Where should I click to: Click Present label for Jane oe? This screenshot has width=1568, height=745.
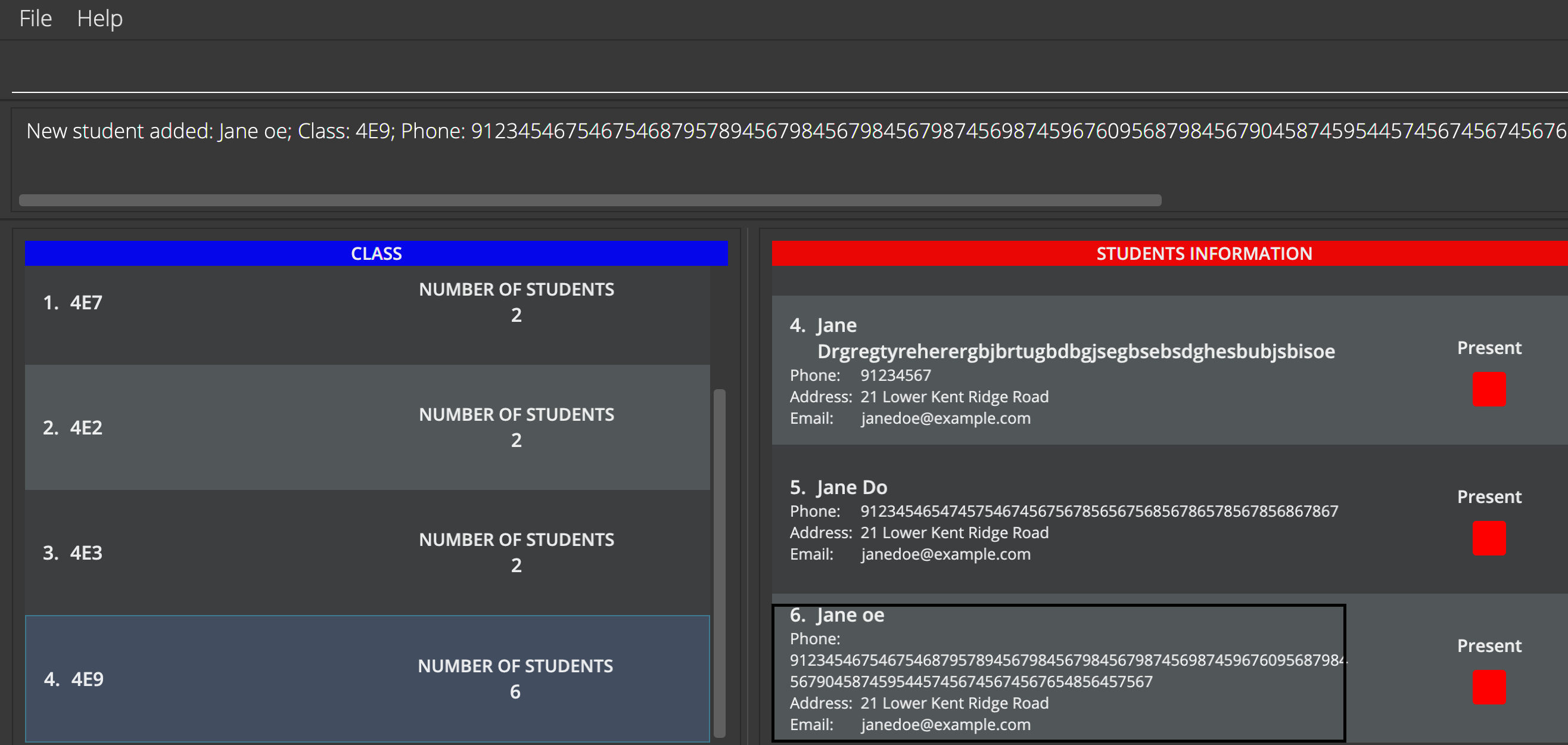click(1489, 645)
